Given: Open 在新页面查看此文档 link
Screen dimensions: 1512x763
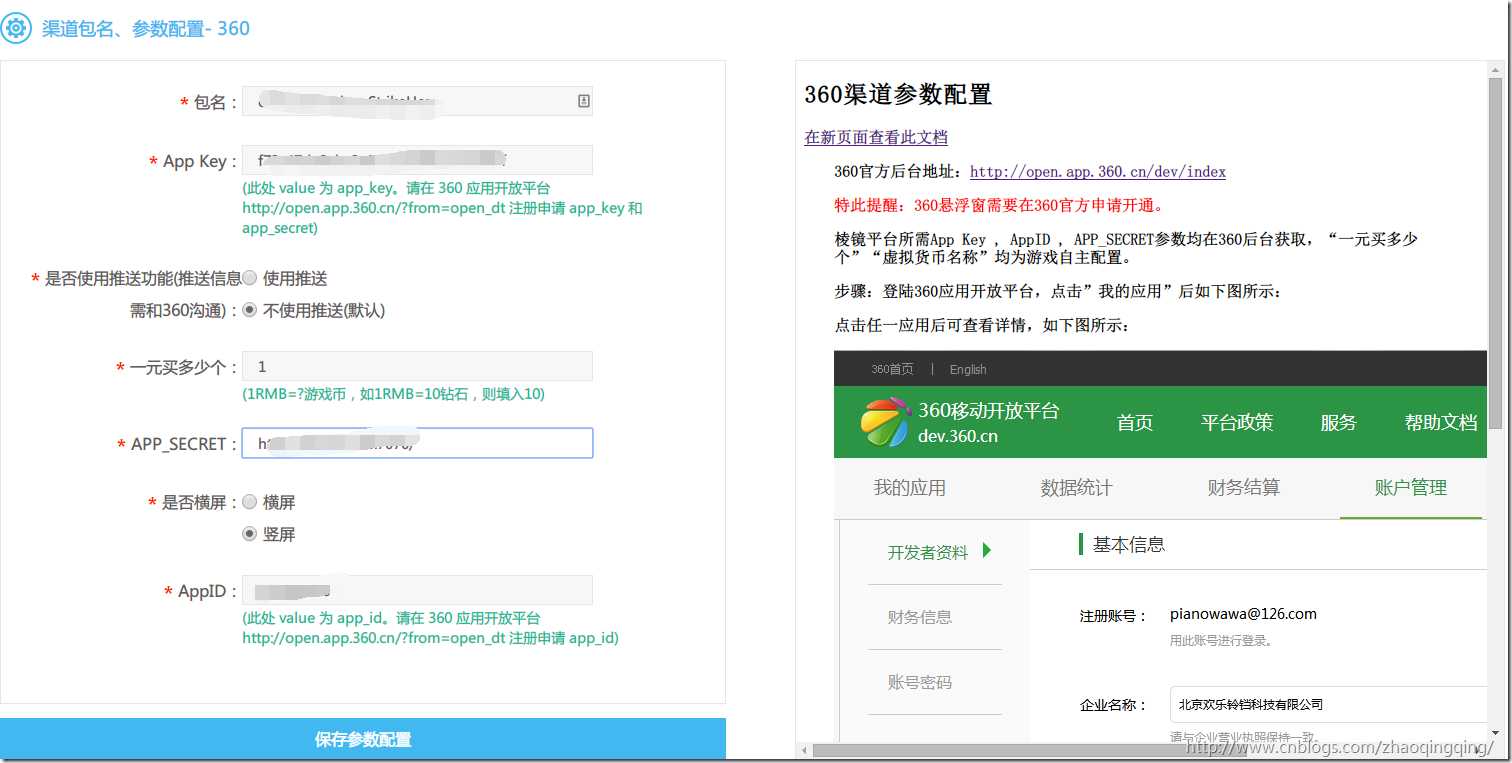Looking at the screenshot, I should coord(876,137).
